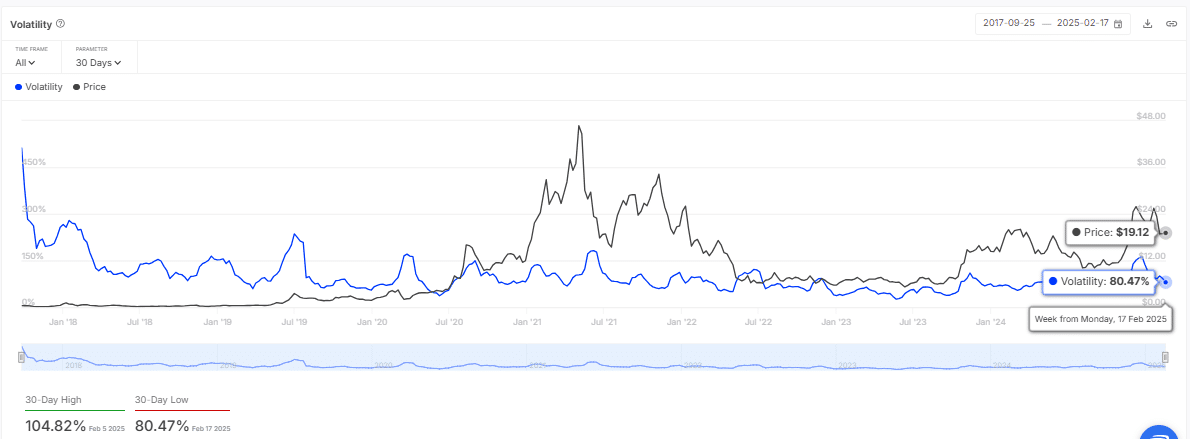The width and height of the screenshot is (1190, 439).
Task: Copy the chart link via chain icon
Action: (1171, 23)
